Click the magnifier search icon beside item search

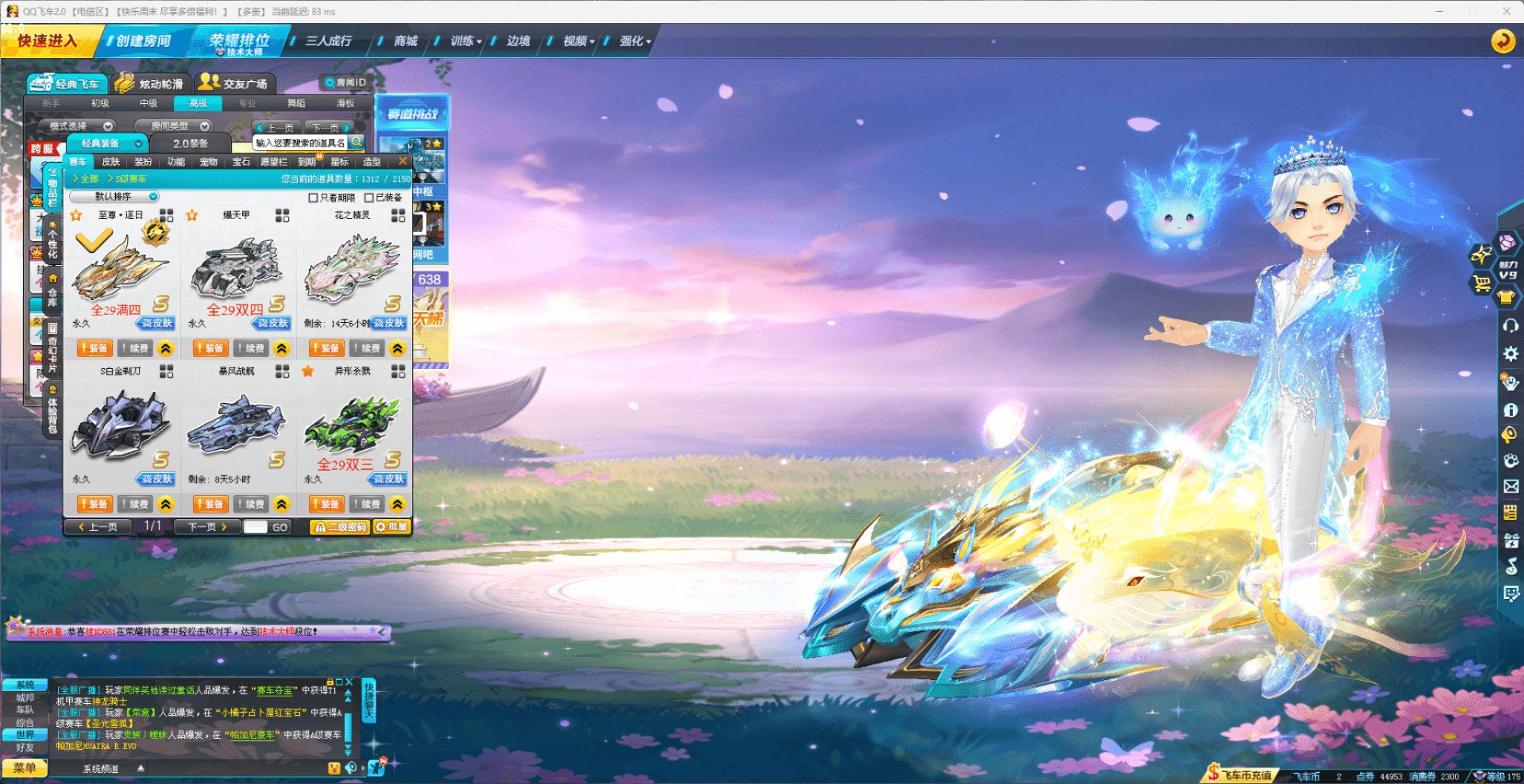[x=356, y=142]
